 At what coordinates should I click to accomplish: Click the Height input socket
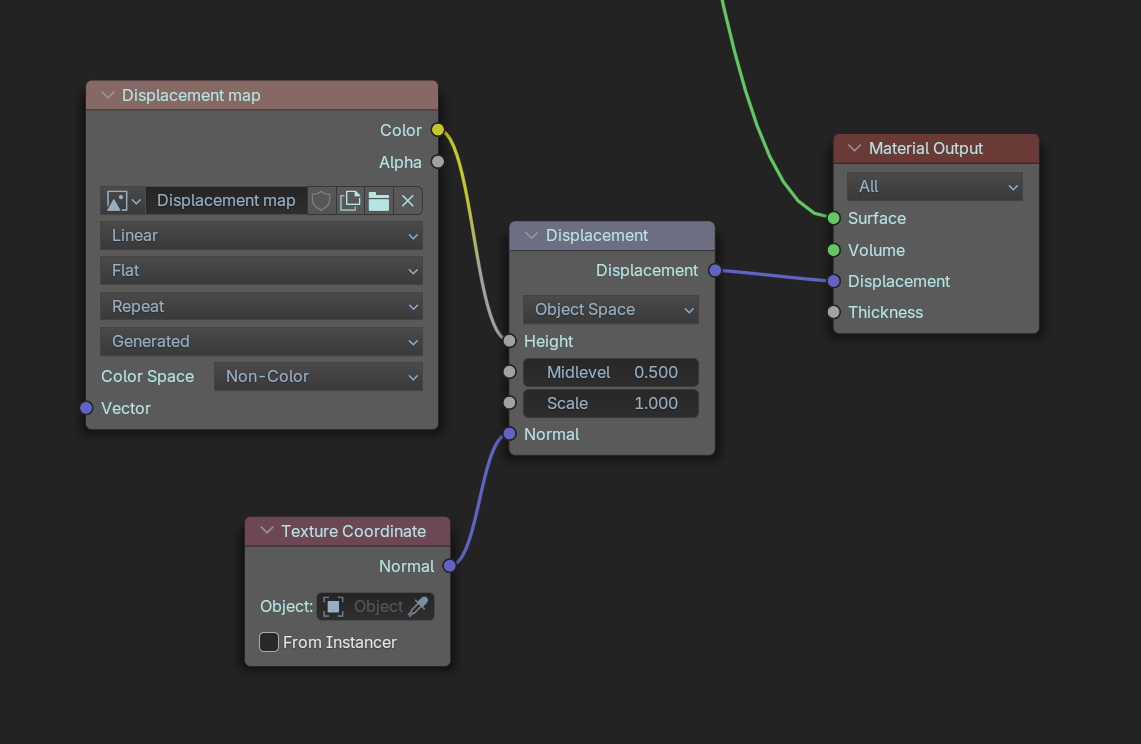[509, 341]
